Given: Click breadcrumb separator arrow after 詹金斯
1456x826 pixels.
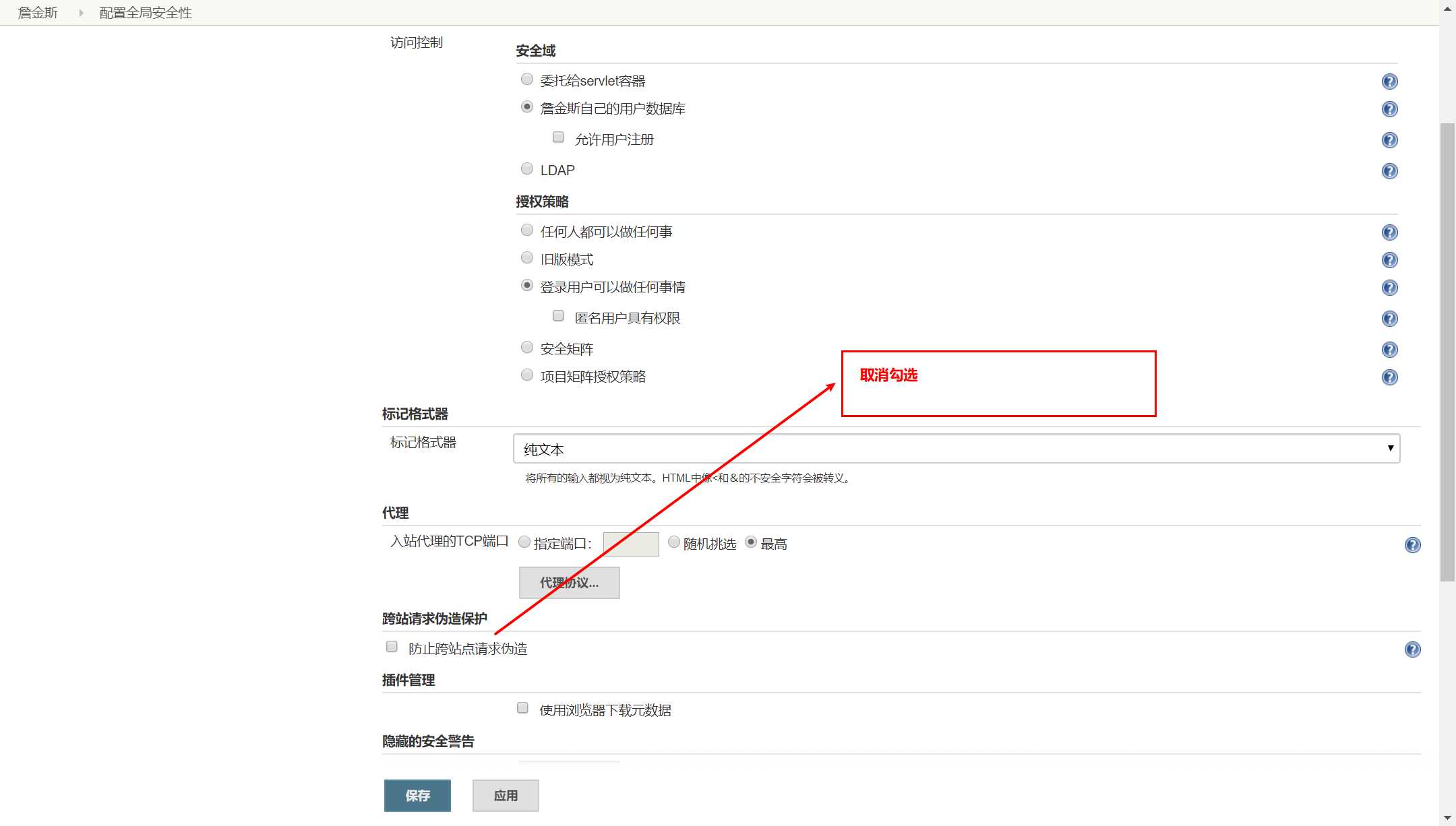Looking at the screenshot, I should tap(81, 13).
